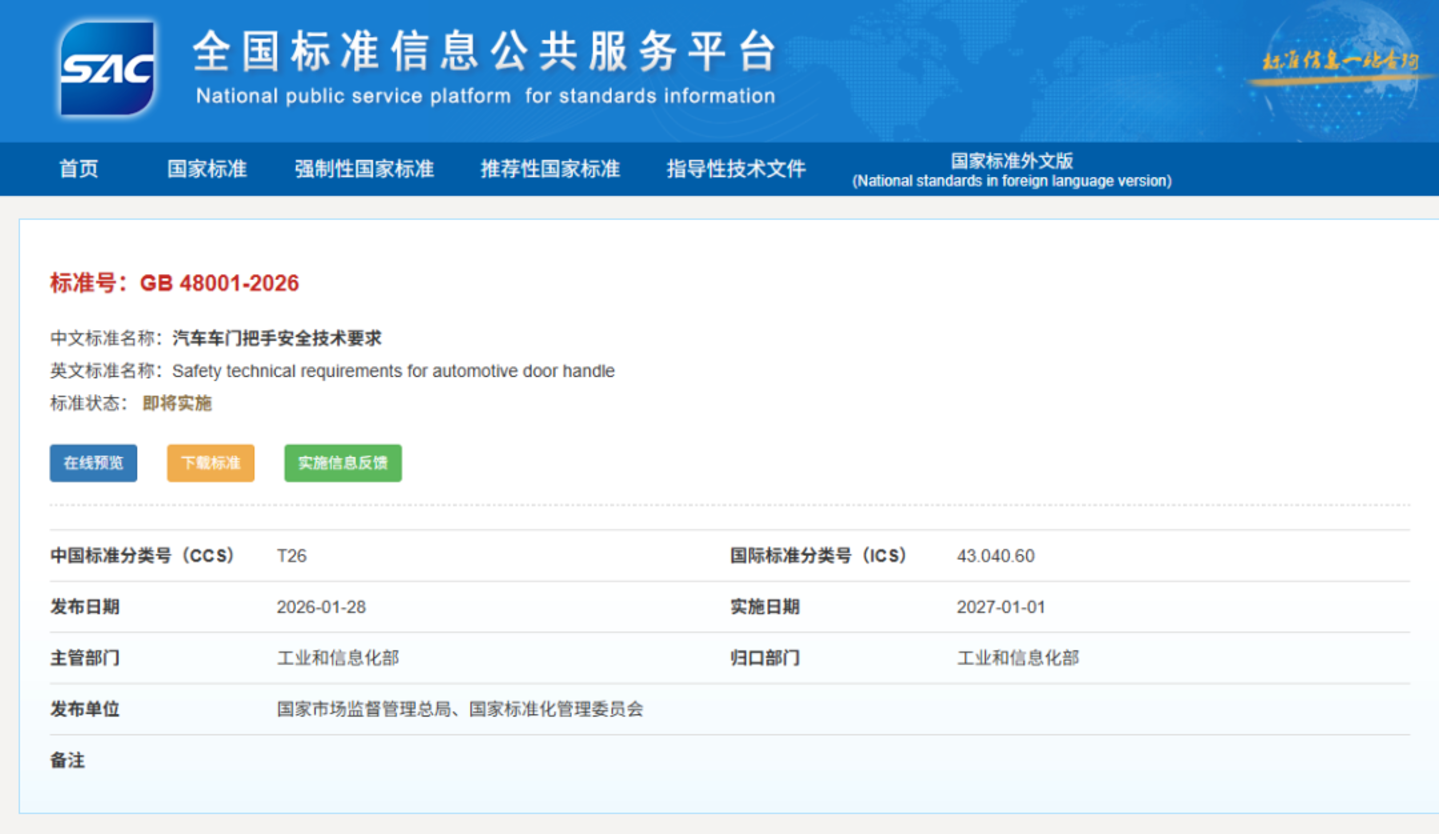Select 推荐性国家标准 in navigation bar

coord(550,169)
